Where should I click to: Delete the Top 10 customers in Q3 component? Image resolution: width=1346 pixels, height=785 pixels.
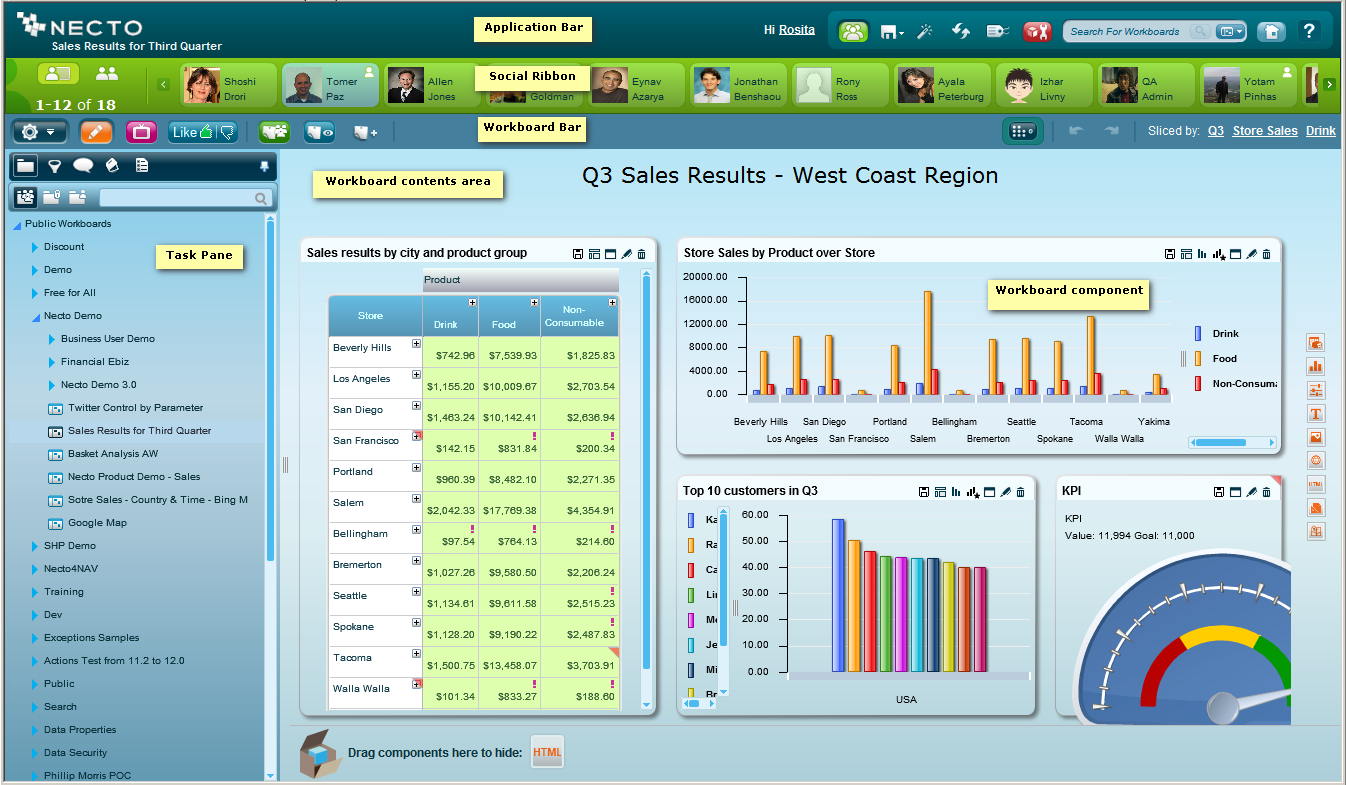pyautogui.click(x=1020, y=492)
